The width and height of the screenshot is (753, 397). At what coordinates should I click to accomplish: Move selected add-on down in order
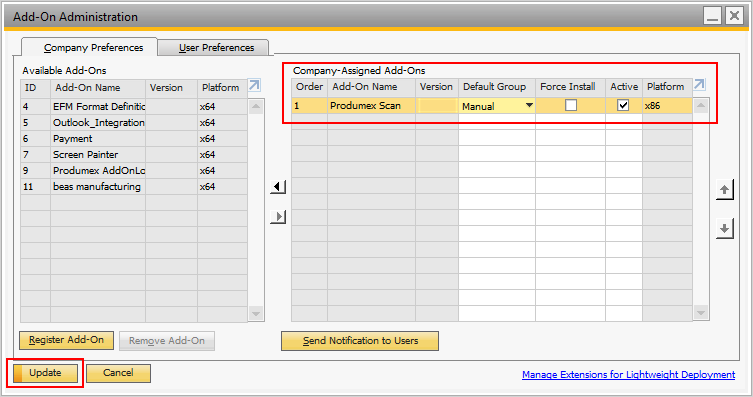click(725, 229)
